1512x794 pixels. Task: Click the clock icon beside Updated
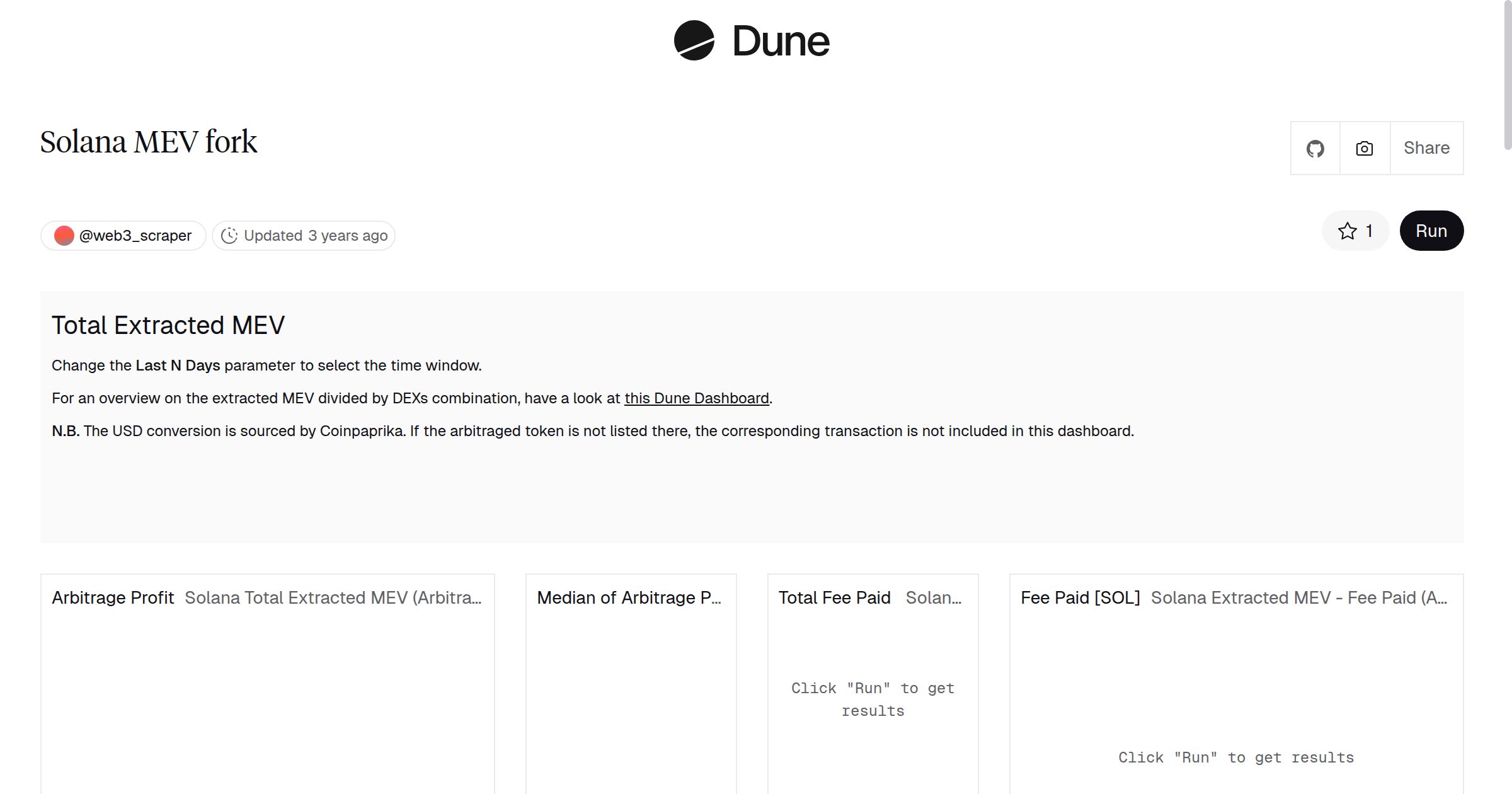tap(229, 236)
